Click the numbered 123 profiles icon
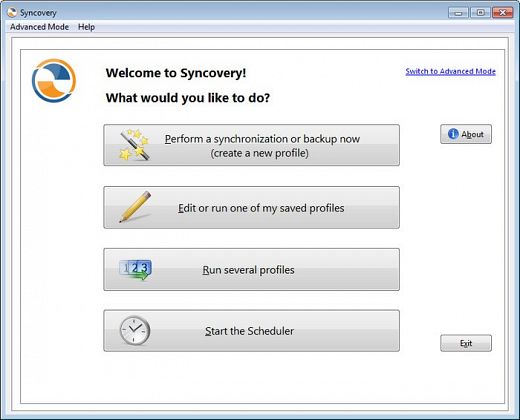Image resolution: width=520 pixels, height=420 pixels. click(135, 269)
